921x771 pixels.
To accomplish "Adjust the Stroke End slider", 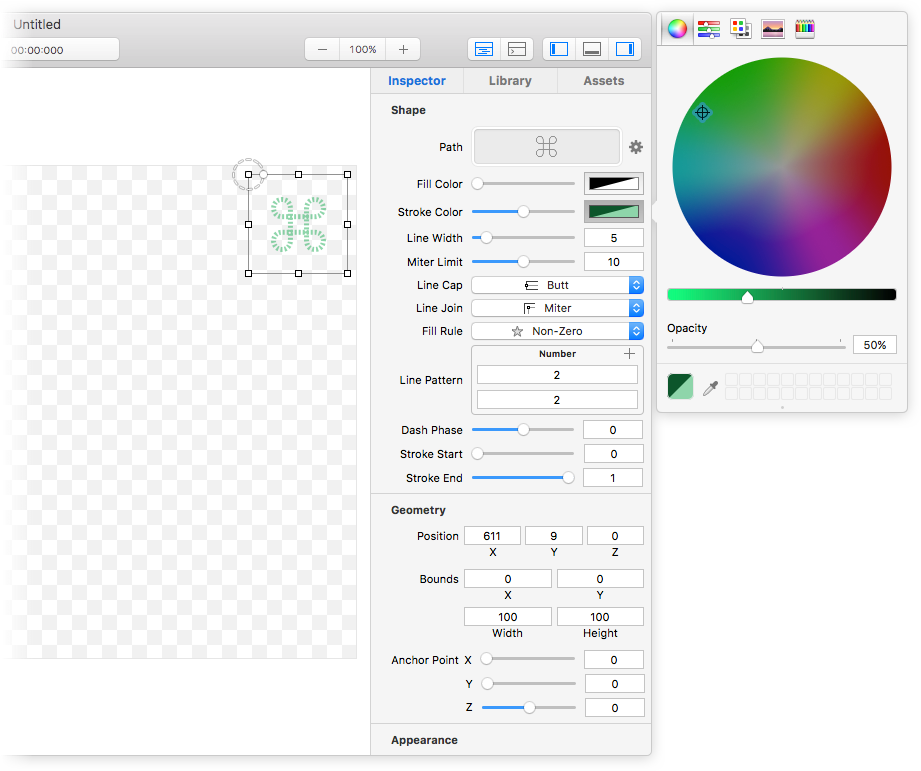I will coord(523,478).
